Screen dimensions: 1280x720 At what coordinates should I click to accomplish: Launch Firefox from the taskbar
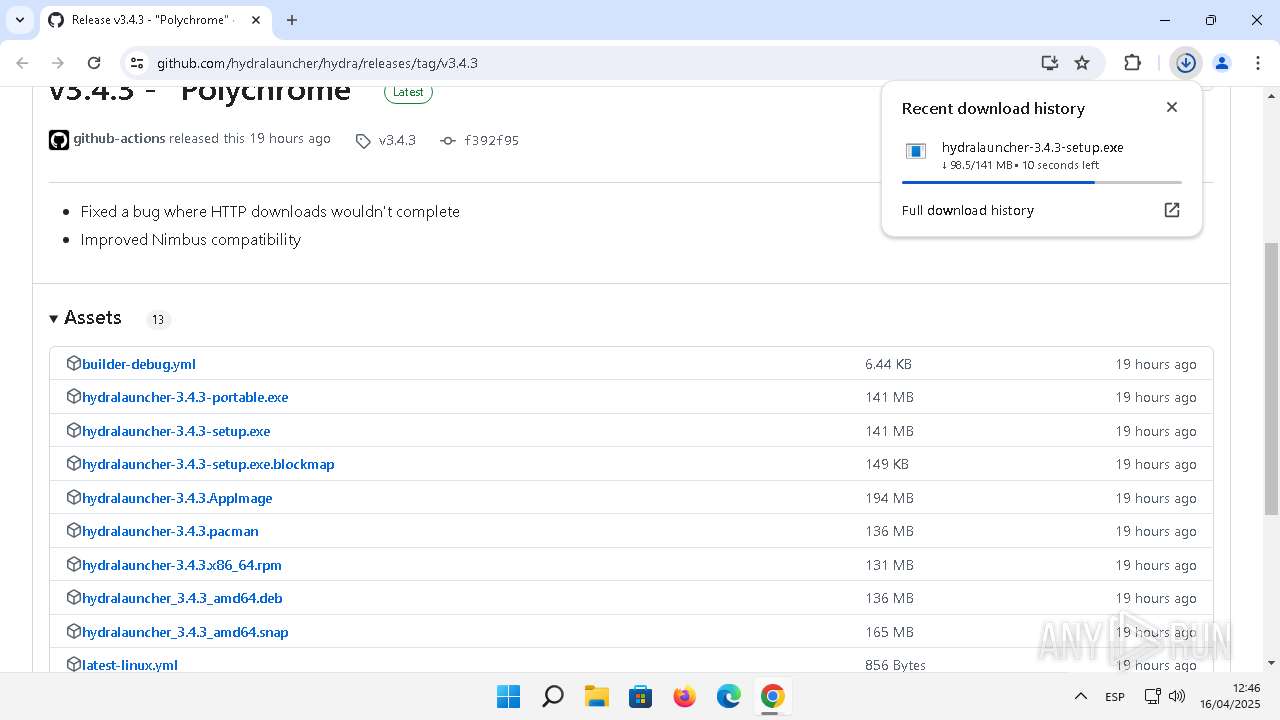(x=685, y=696)
